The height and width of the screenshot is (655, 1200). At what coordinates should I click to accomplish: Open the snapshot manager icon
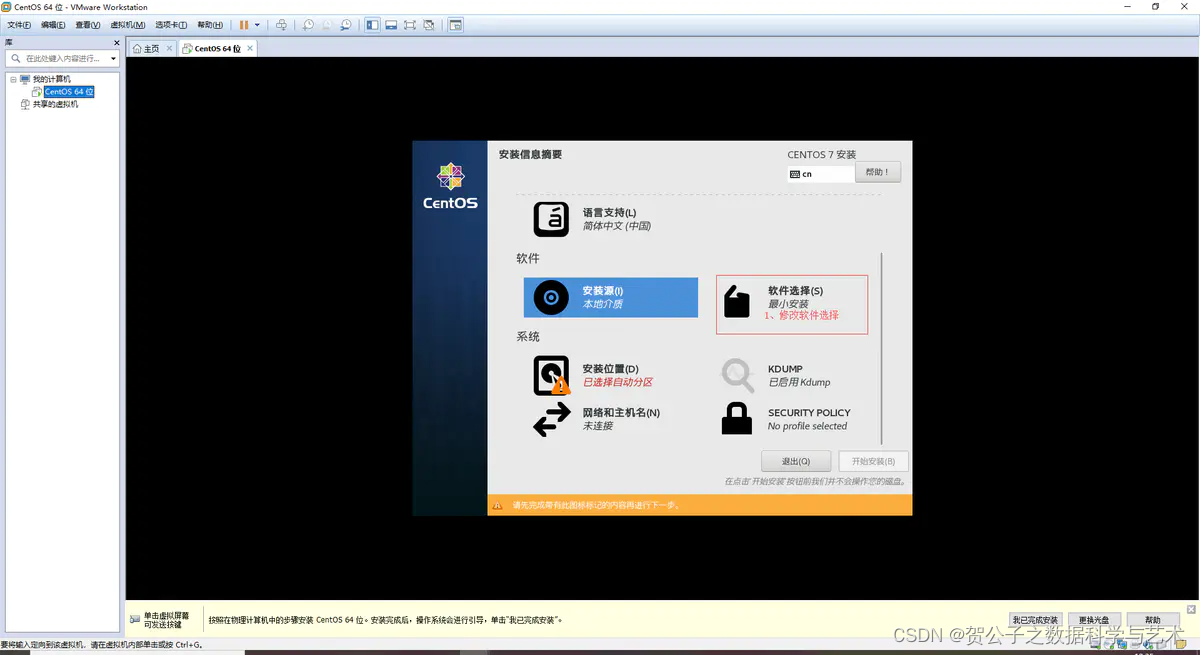(346, 25)
